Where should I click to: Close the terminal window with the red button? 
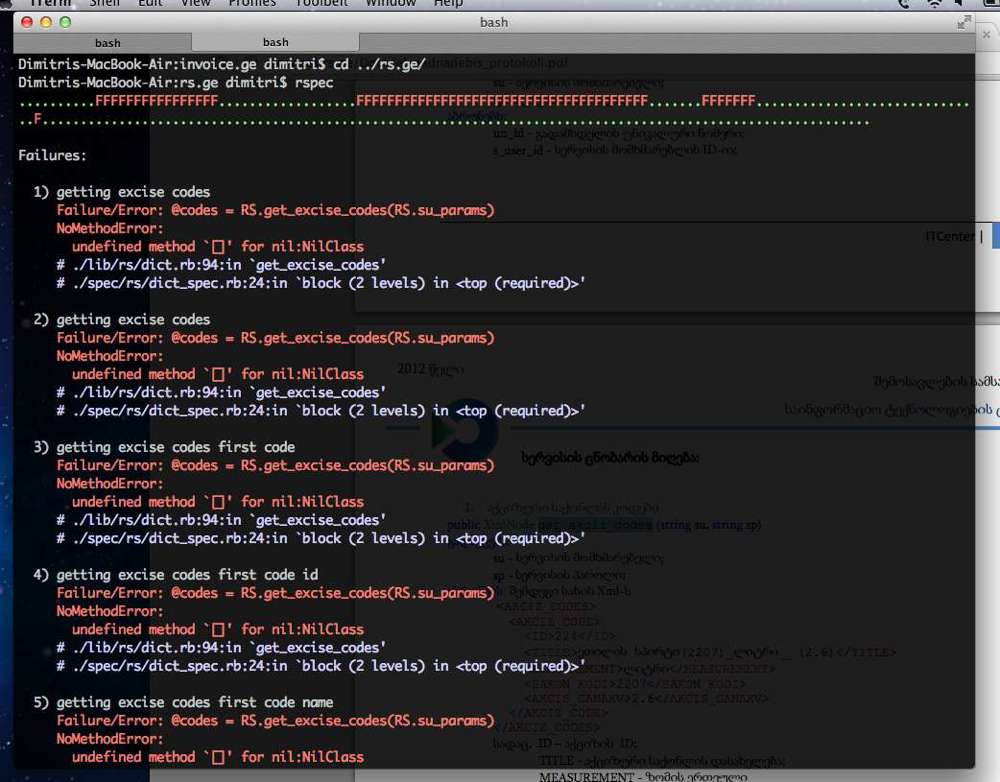[x=28, y=21]
